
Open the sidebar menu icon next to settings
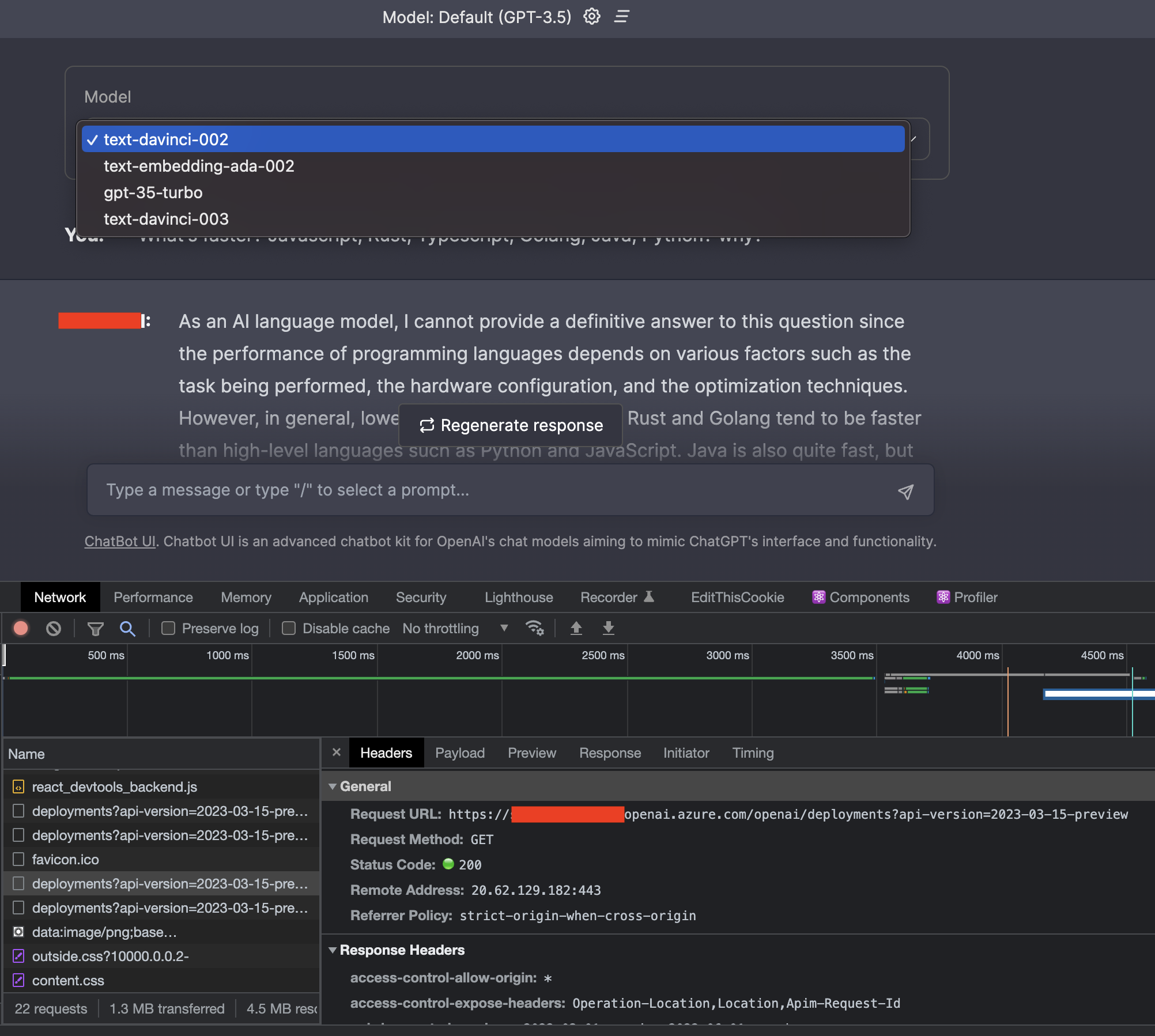pyautogui.click(x=621, y=17)
